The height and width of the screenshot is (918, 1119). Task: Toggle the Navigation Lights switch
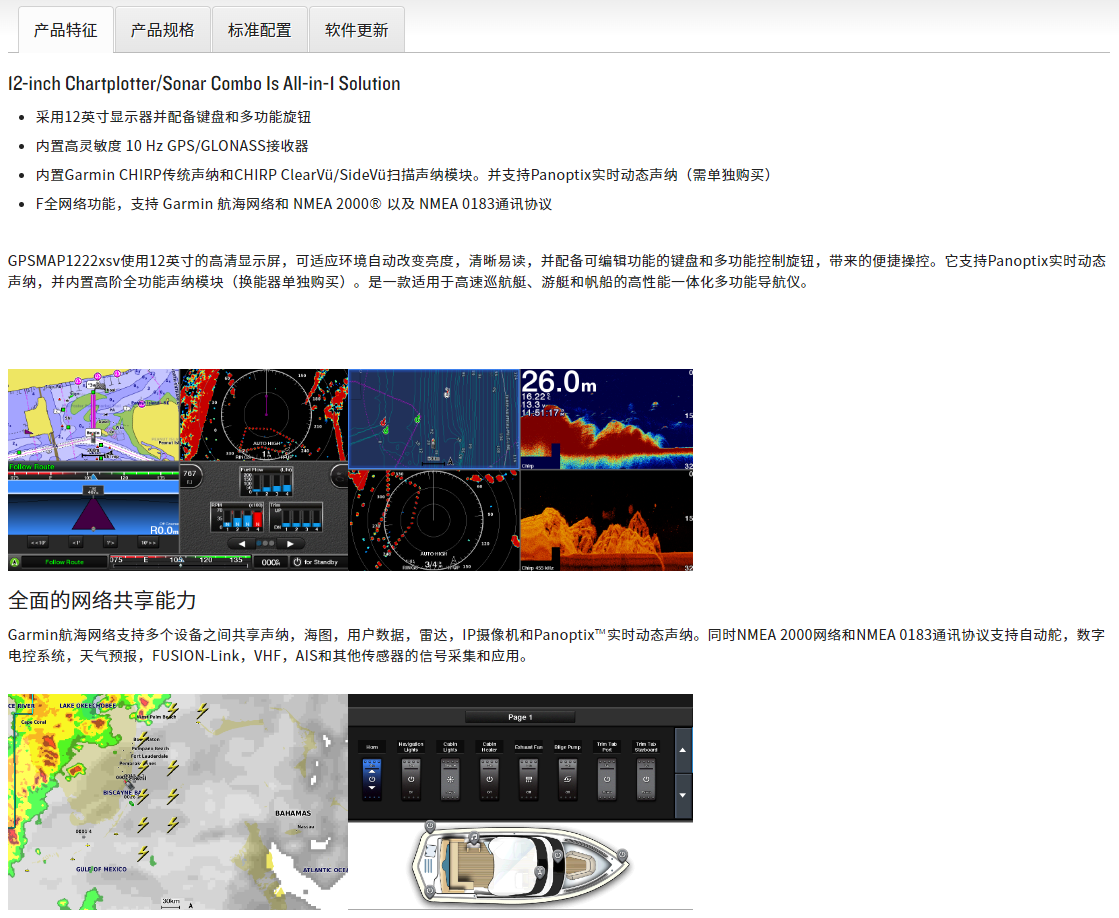[411, 778]
